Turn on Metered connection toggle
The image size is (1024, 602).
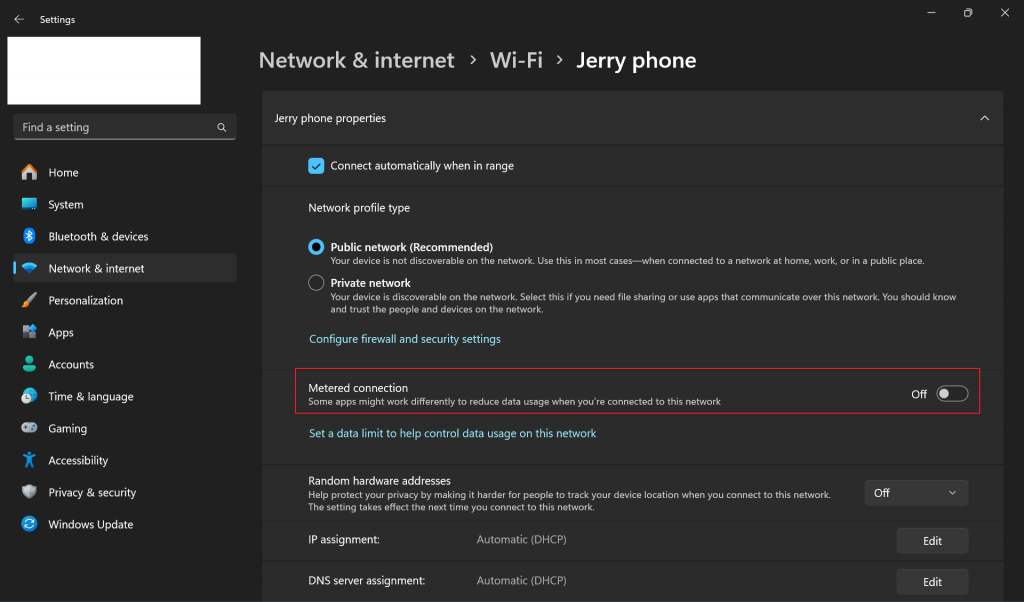click(x=952, y=394)
